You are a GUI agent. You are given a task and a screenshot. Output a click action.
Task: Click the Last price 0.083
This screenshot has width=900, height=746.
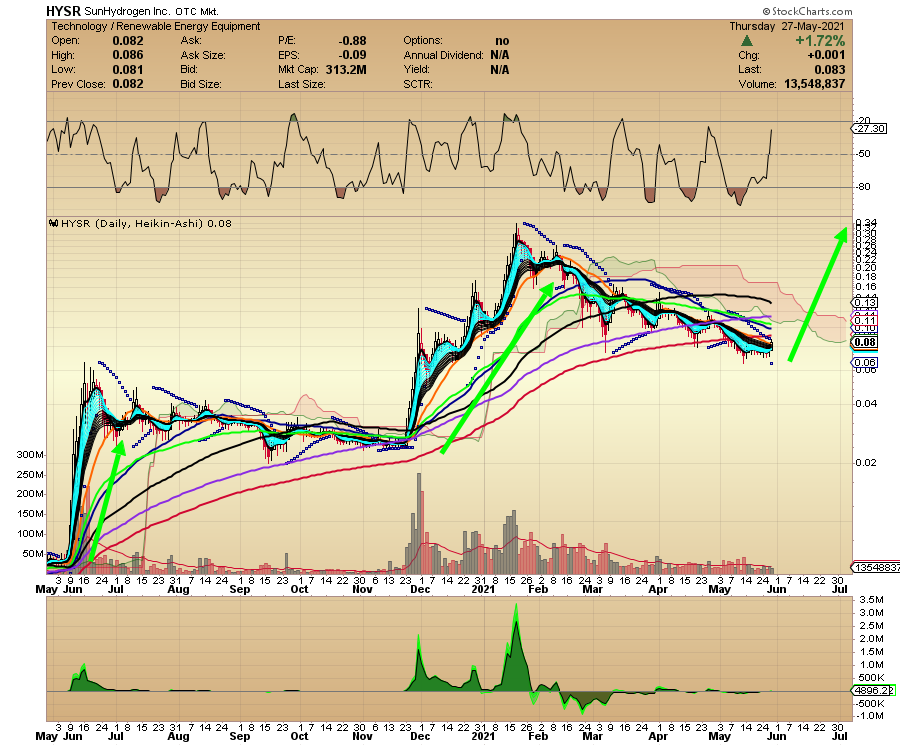click(829, 69)
